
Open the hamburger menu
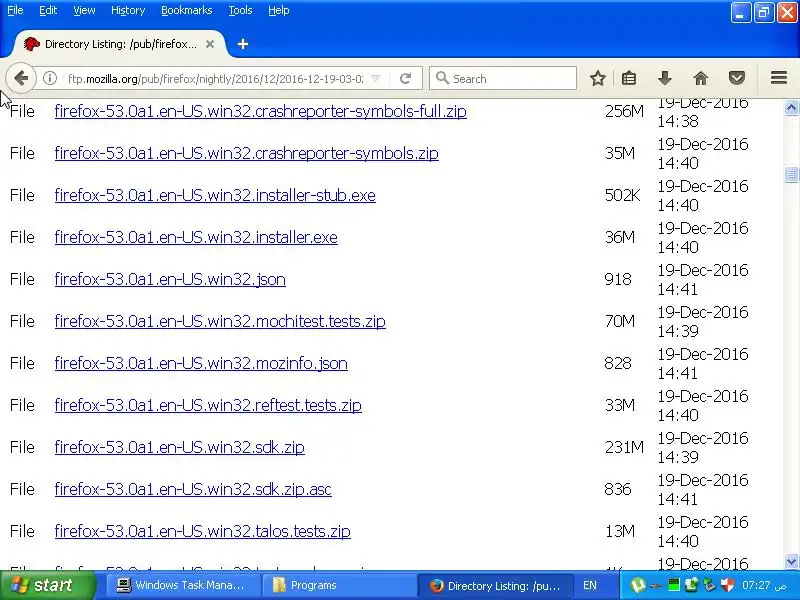click(779, 78)
